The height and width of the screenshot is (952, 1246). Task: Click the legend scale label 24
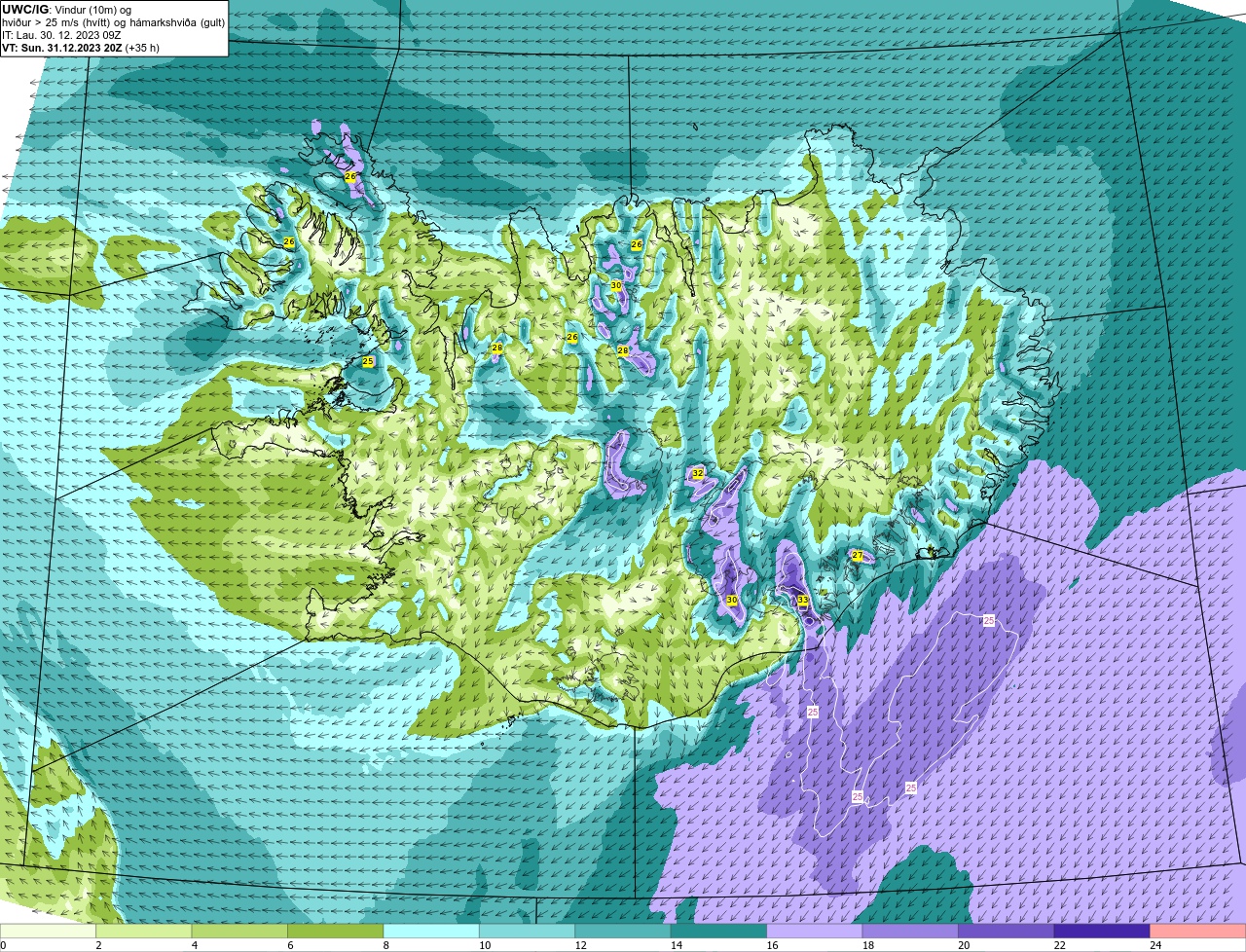click(1155, 945)
